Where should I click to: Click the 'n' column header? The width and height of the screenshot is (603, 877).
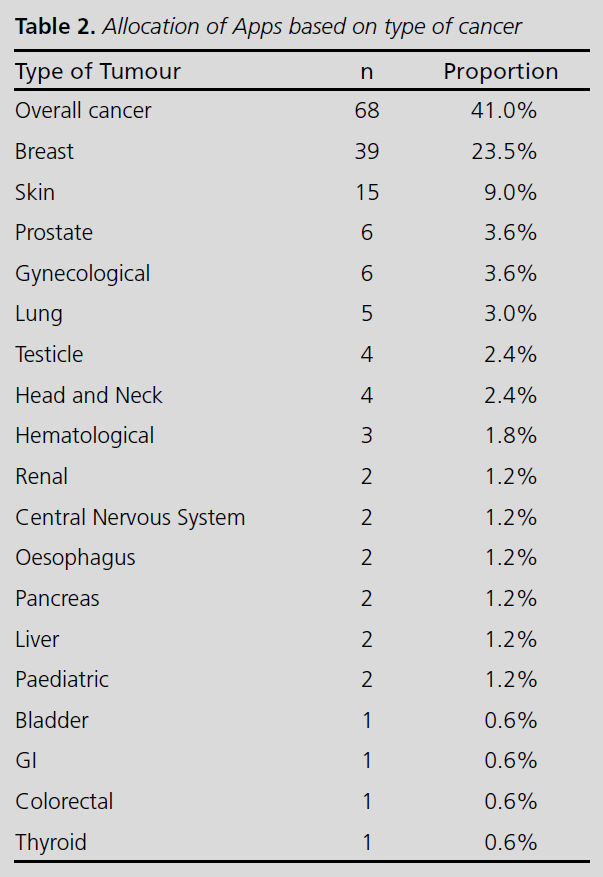click(x=367, y=72)
